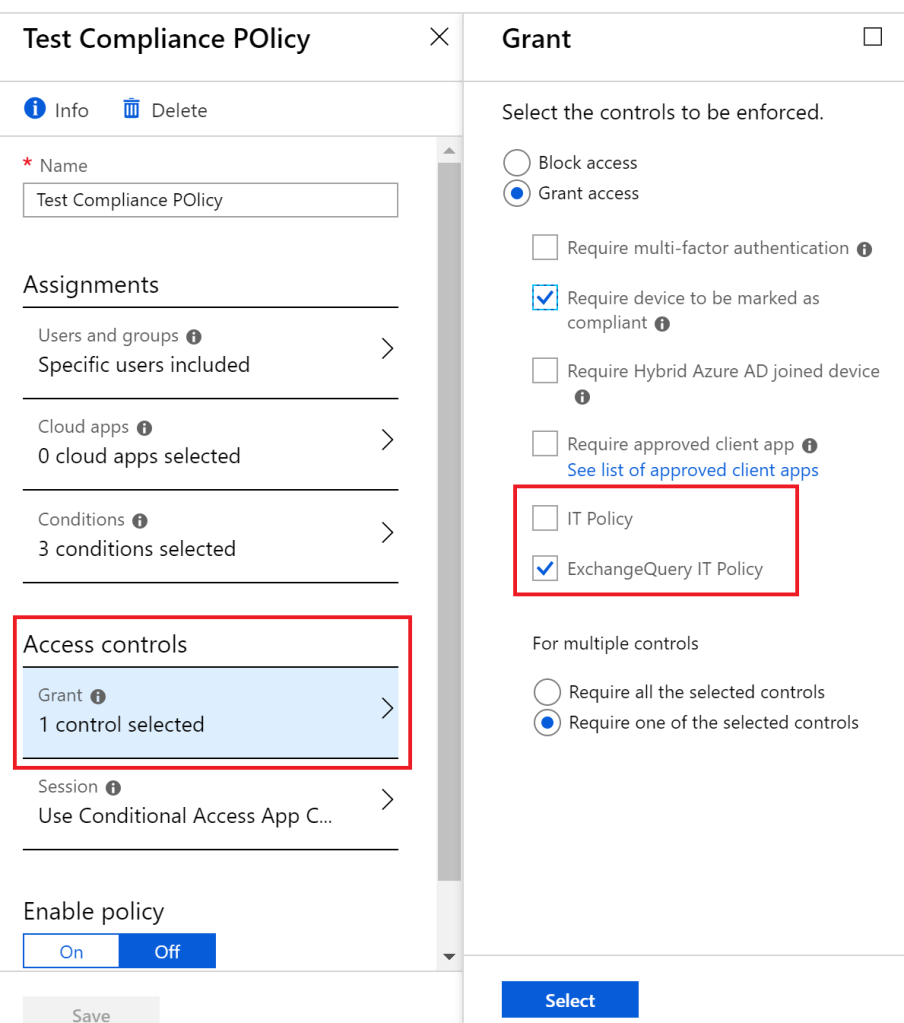Switch the Enable policy toggle to On
Screen dimensions: 904x1023
click(71, 950)
